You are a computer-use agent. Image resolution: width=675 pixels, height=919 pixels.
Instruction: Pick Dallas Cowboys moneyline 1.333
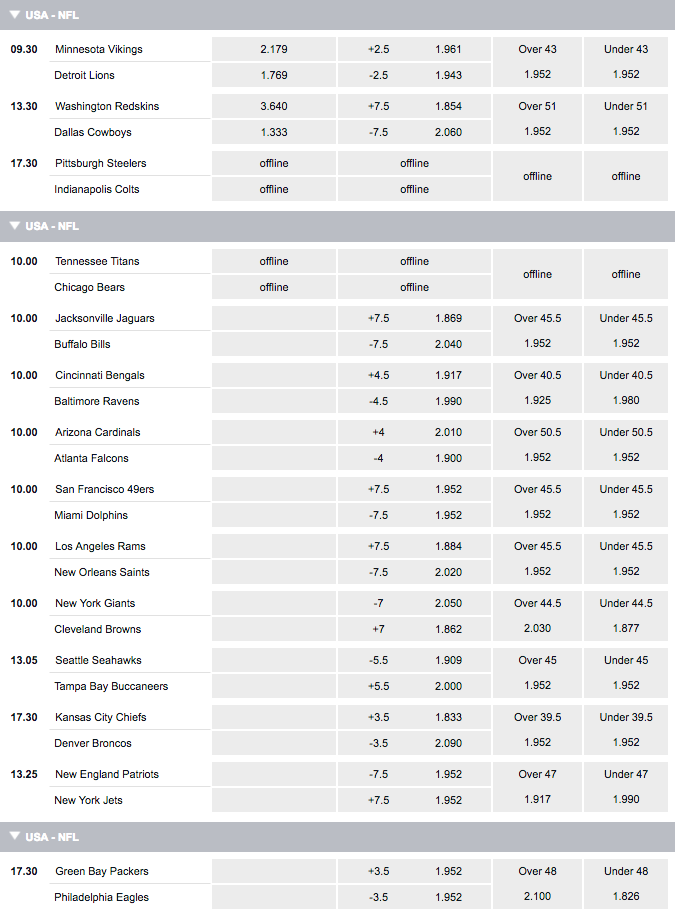tap(274, 132)
